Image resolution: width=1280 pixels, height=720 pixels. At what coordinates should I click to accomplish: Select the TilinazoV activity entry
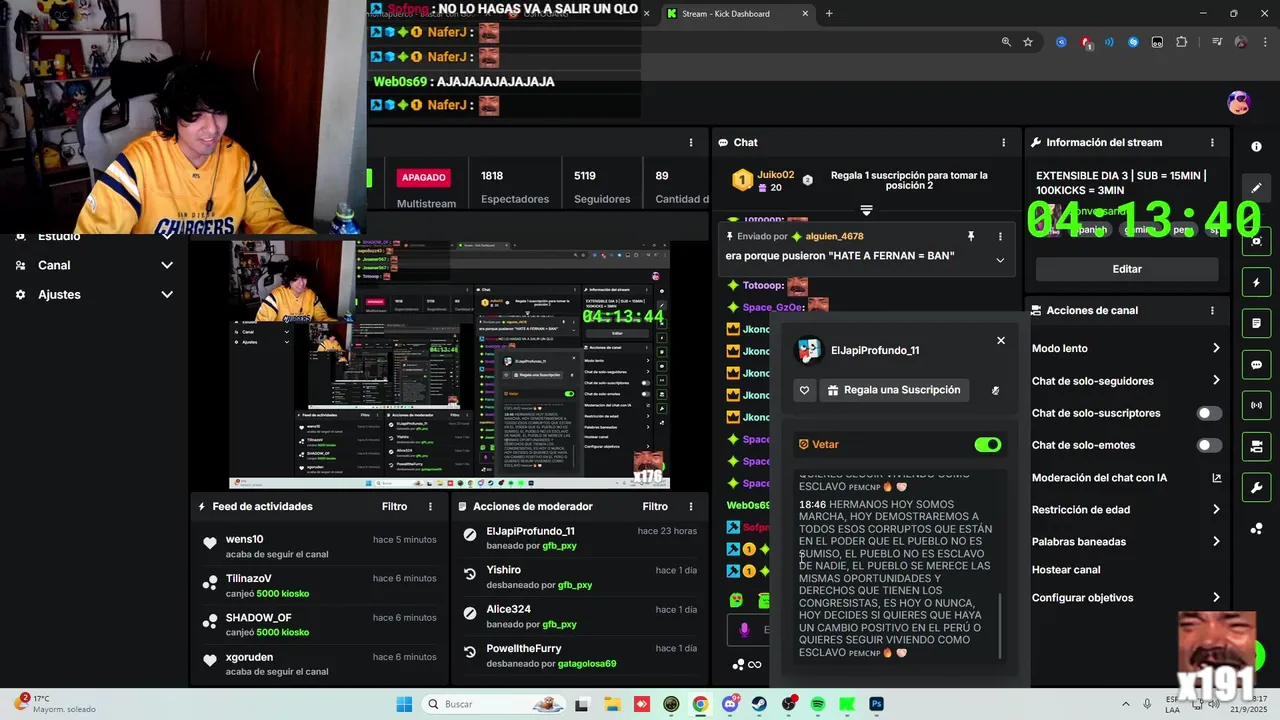[x=319, y=585]
